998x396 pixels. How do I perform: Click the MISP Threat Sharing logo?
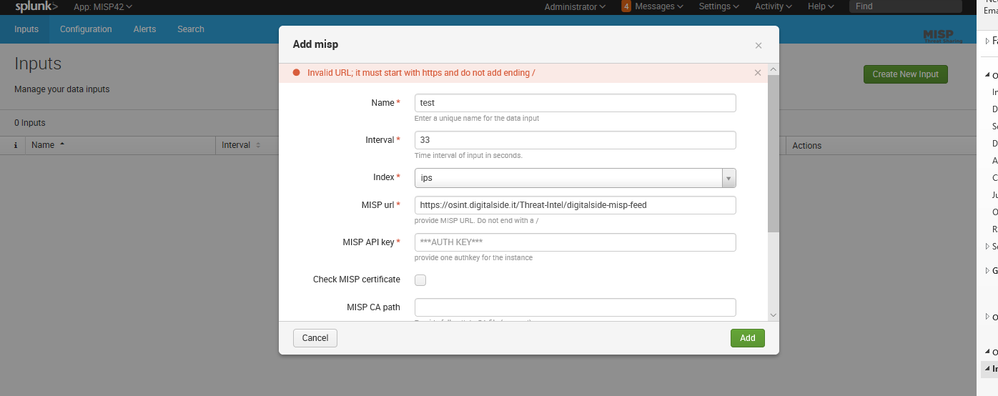pos(943,36)
